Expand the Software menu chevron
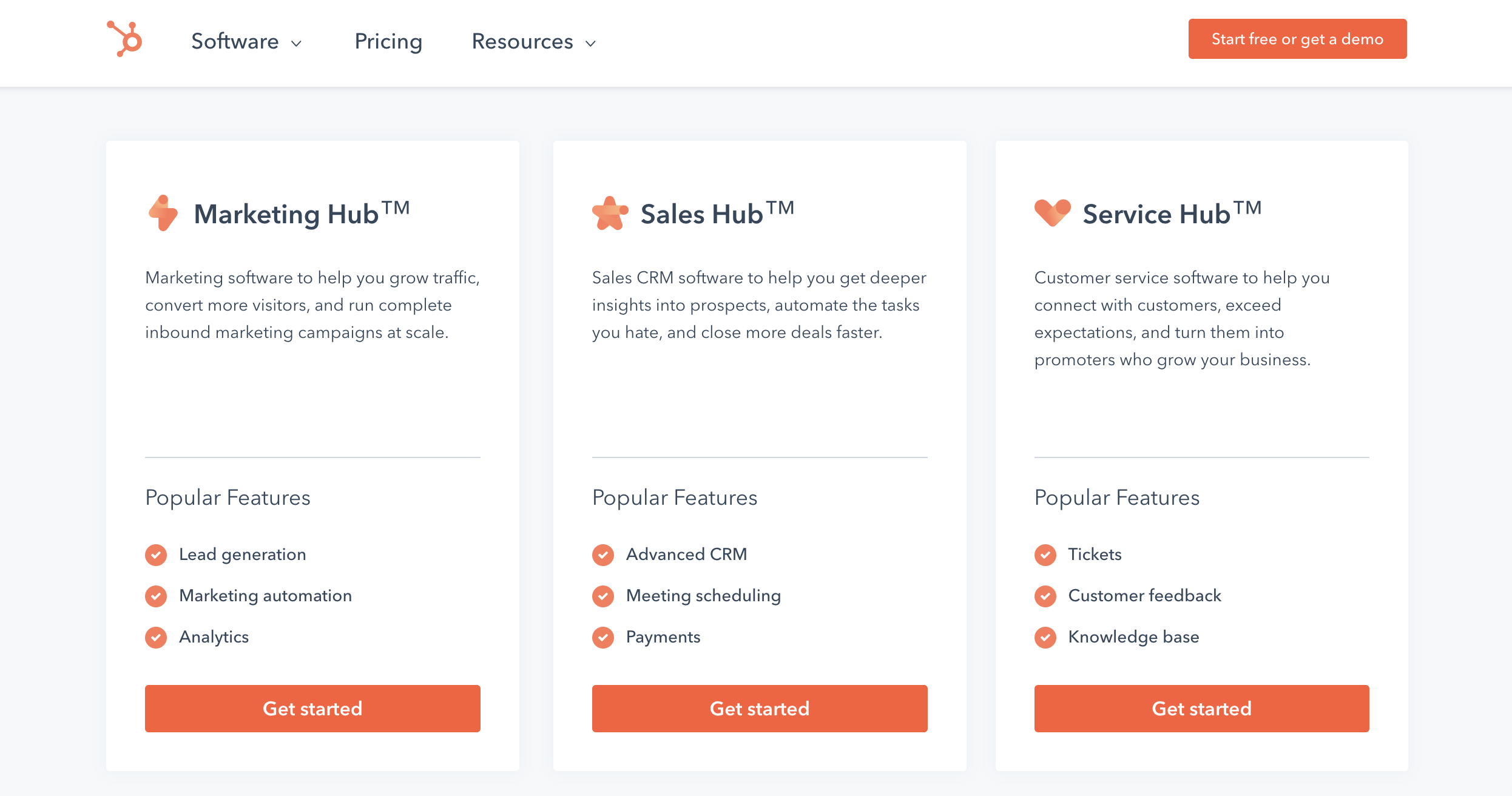The width and height of the screenshot is (1512, 796). [x=296, y=43]
